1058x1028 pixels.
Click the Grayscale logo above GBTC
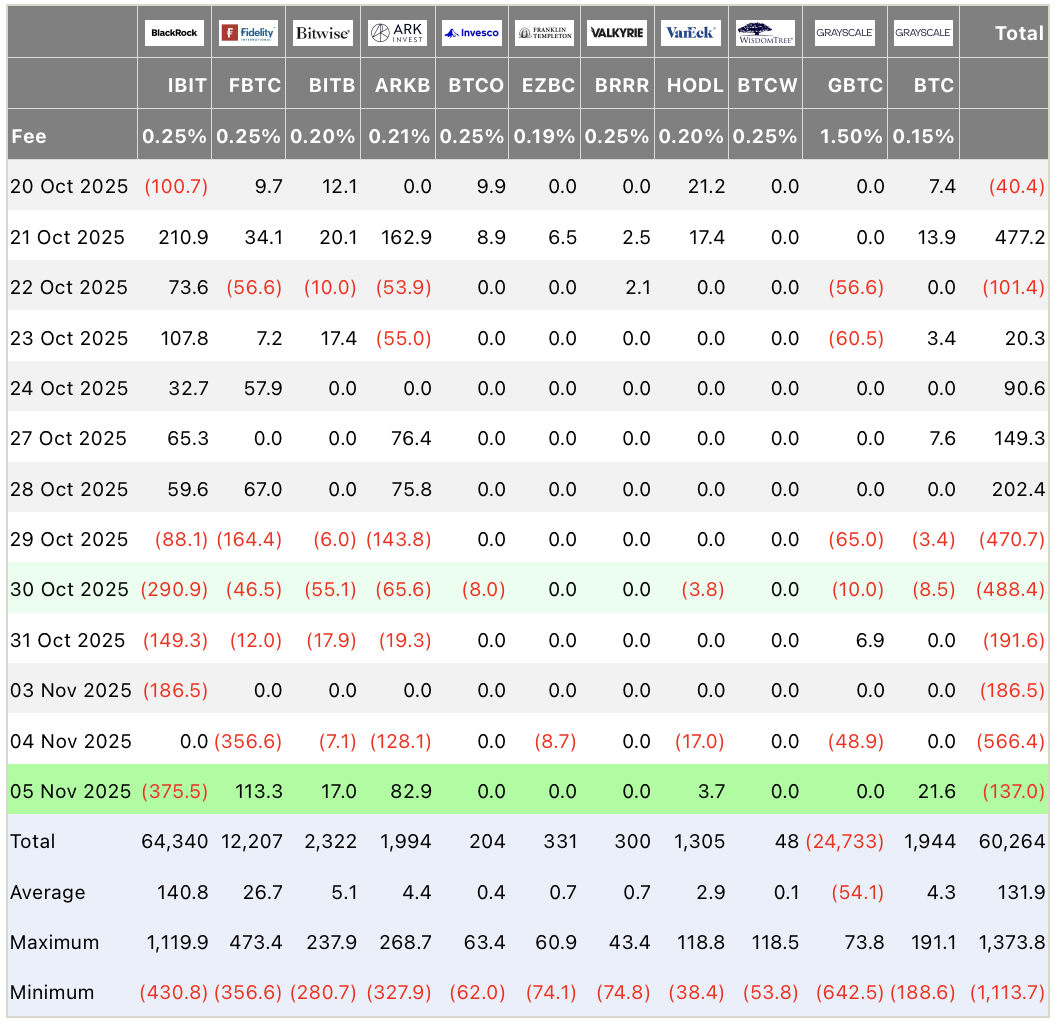844,33
